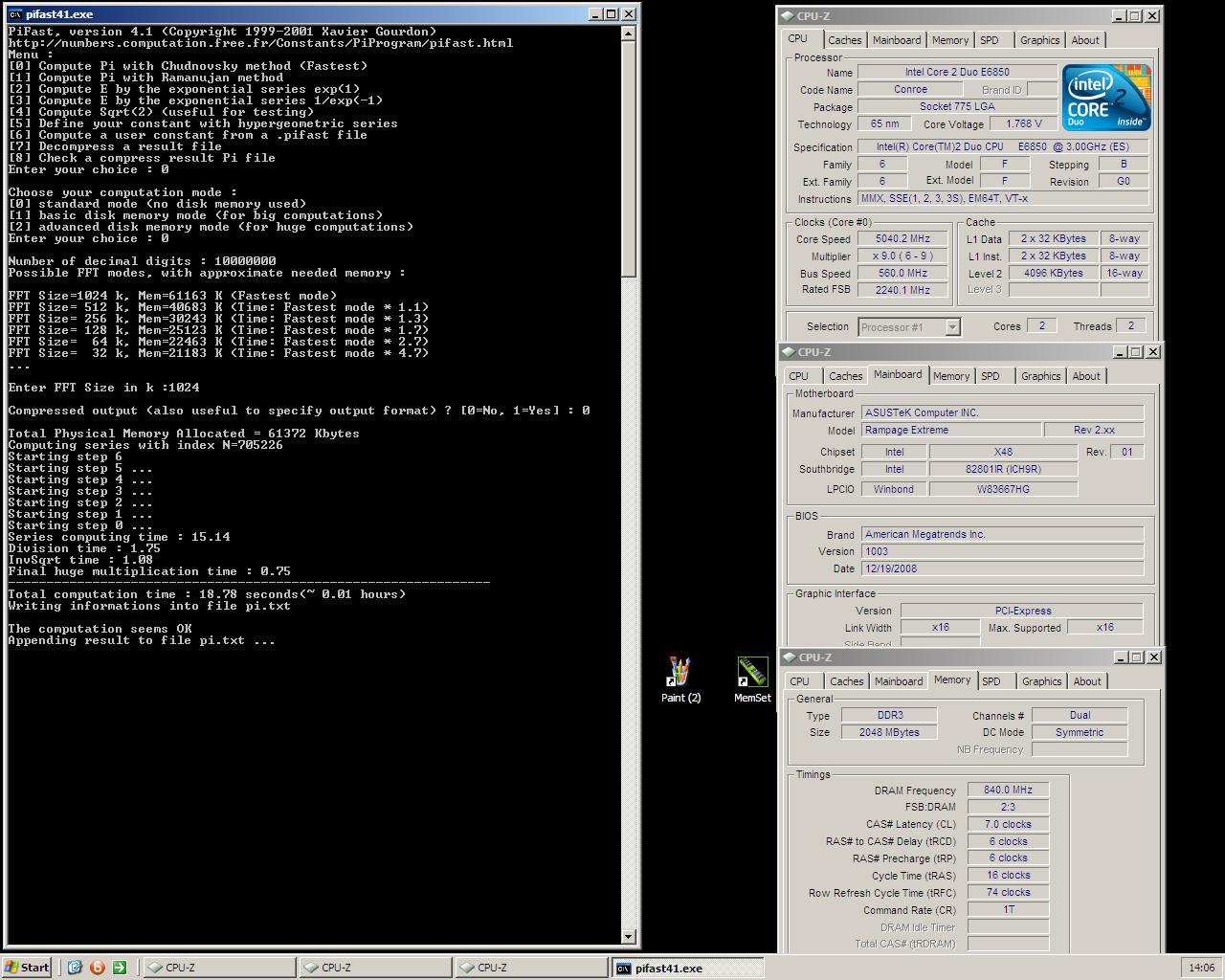Launch the green arrow quick launch icon
Screen dimensions: 1225x980
click(119, 967)
